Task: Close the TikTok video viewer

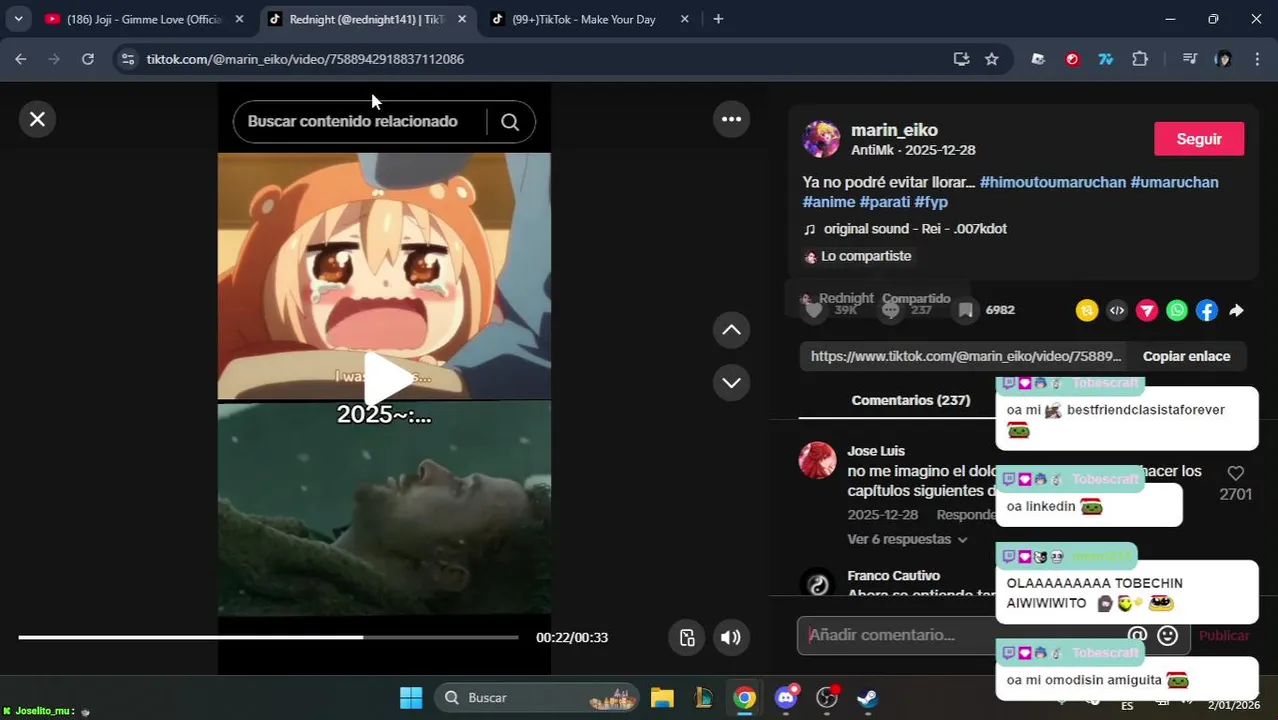Action: 37,119
